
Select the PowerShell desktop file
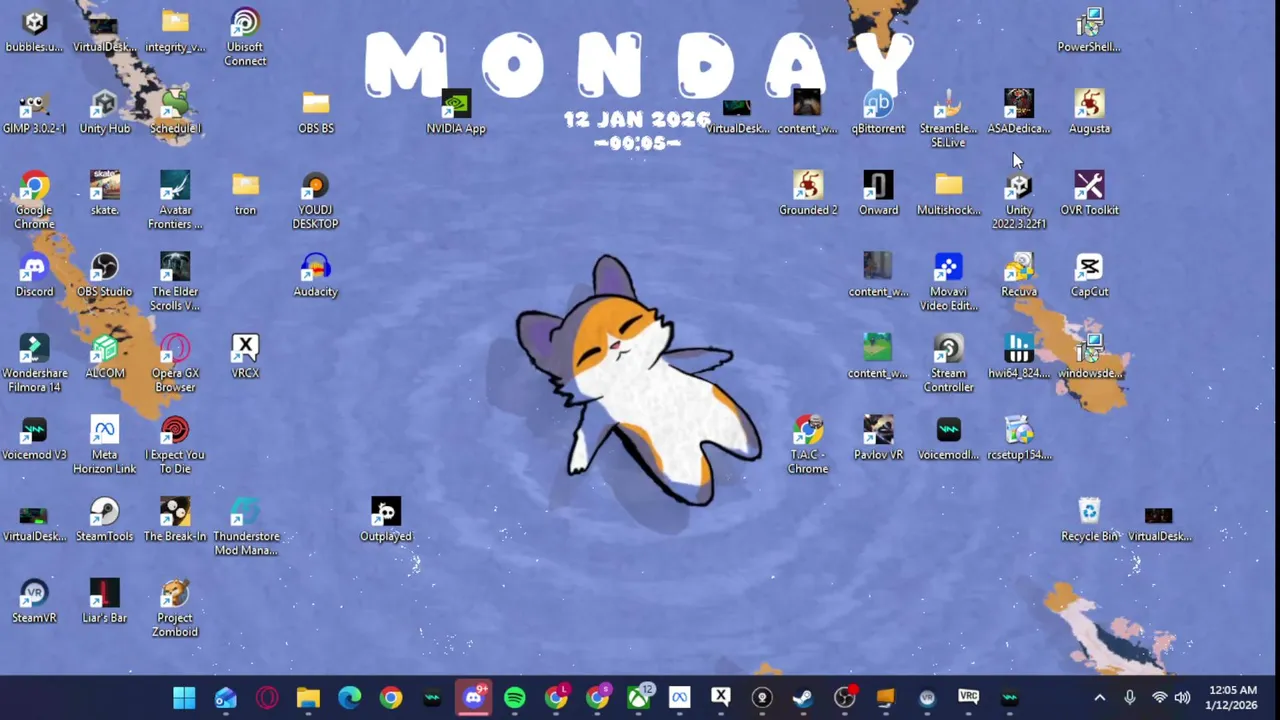tap(1089, 31)
